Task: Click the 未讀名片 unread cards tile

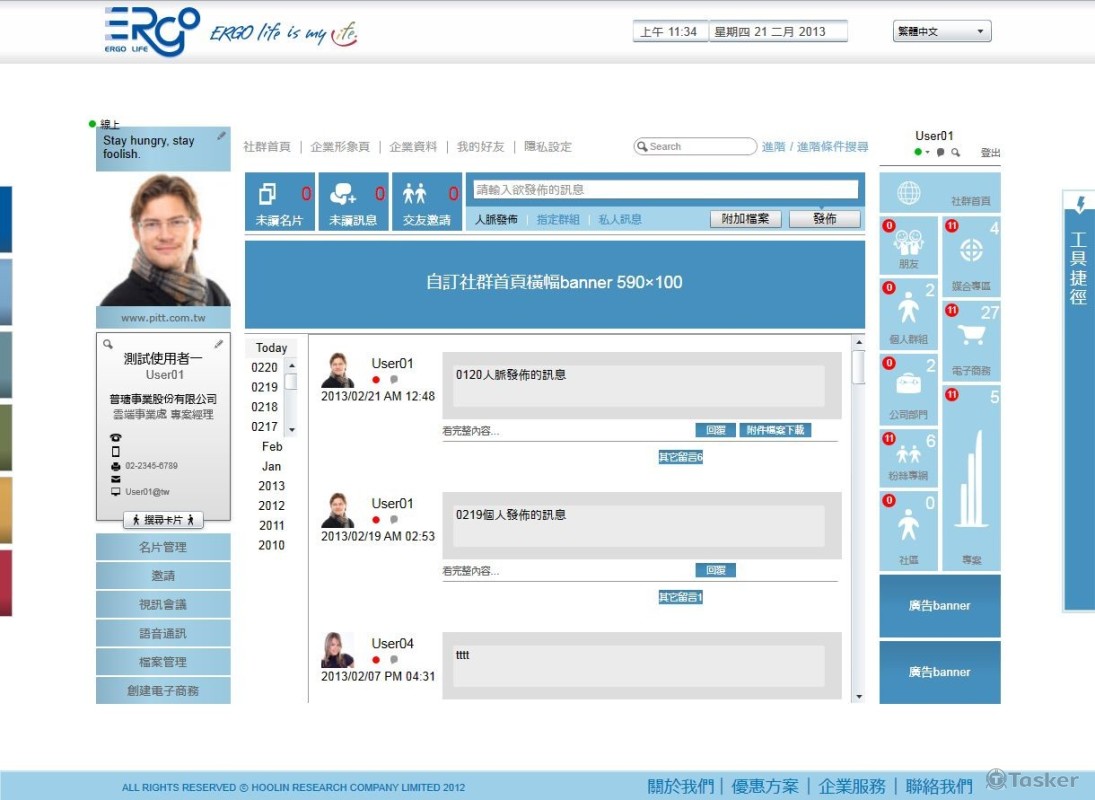Action: click(279, 202)
